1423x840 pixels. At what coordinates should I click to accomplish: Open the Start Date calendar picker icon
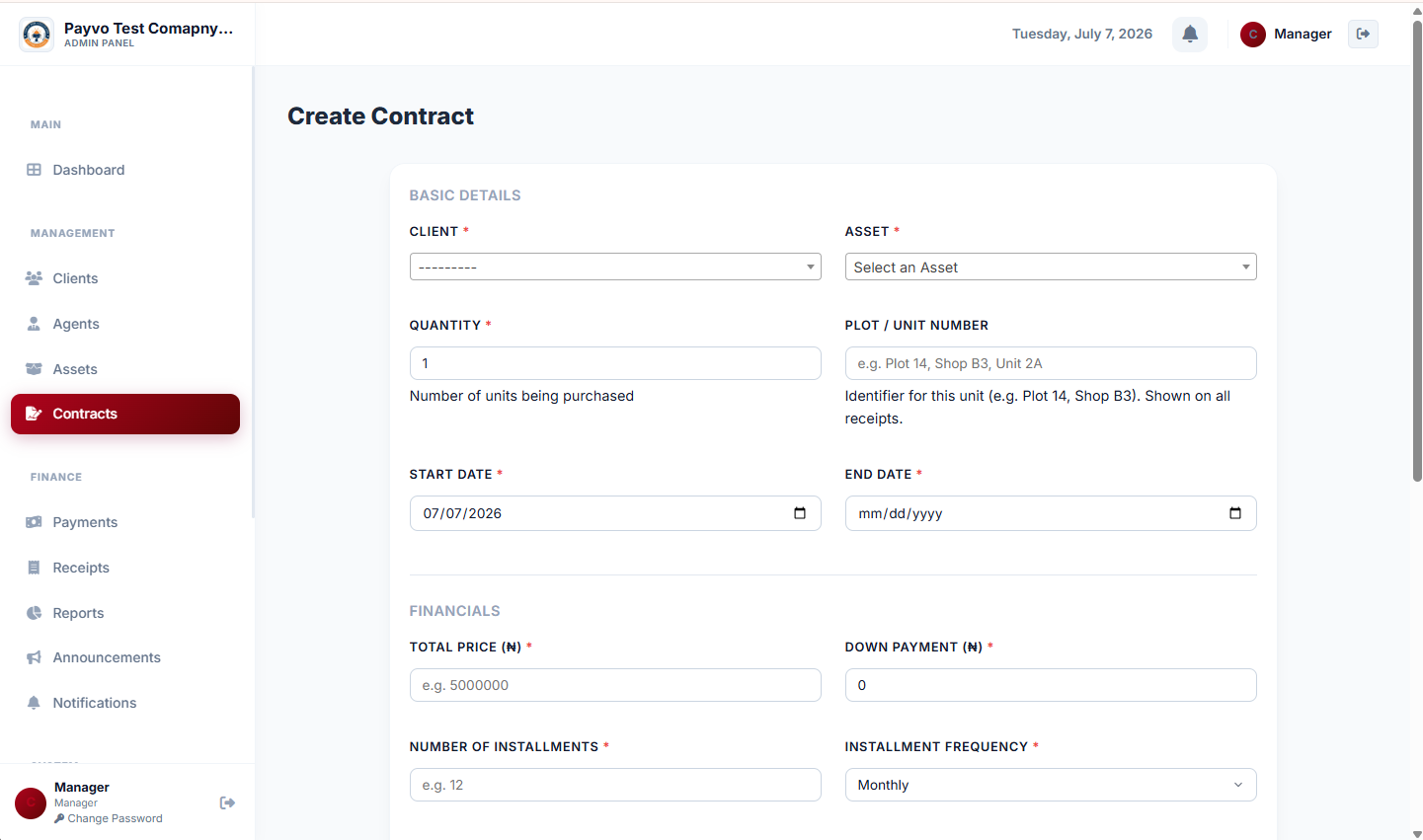(800, 513)
